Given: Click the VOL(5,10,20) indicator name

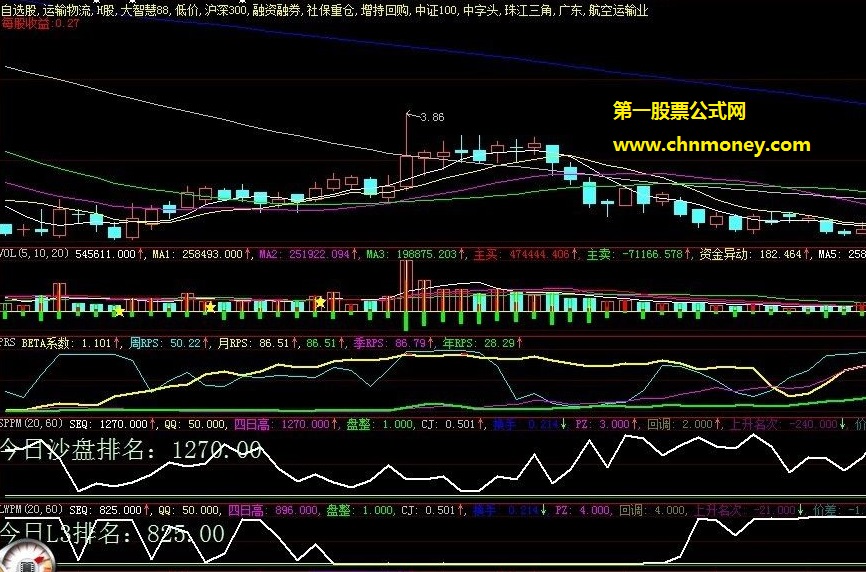Looking at the screenshot, I should [35, 253].
